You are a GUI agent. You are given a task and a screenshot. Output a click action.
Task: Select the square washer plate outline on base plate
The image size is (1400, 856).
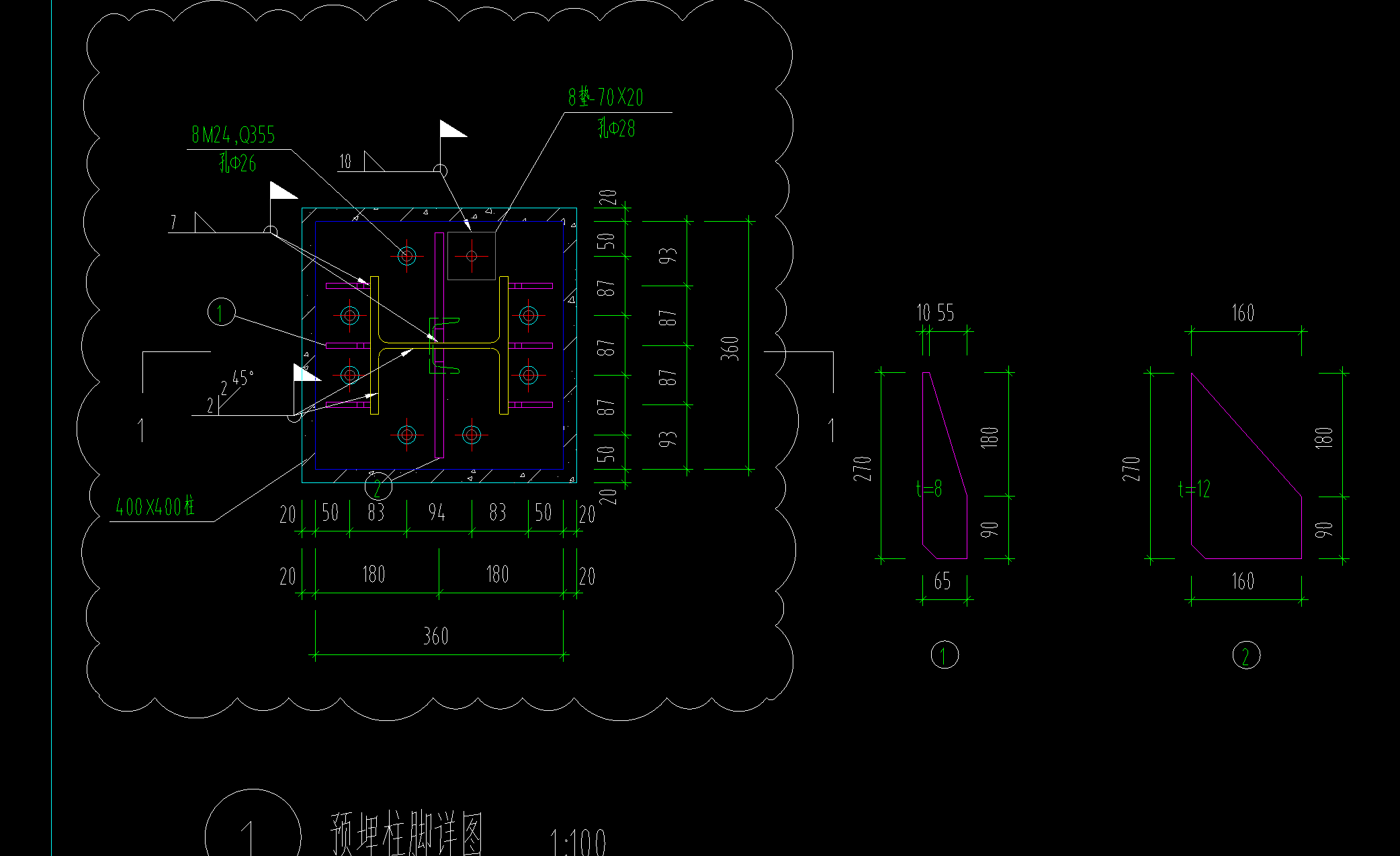click(x=472, y=255)
